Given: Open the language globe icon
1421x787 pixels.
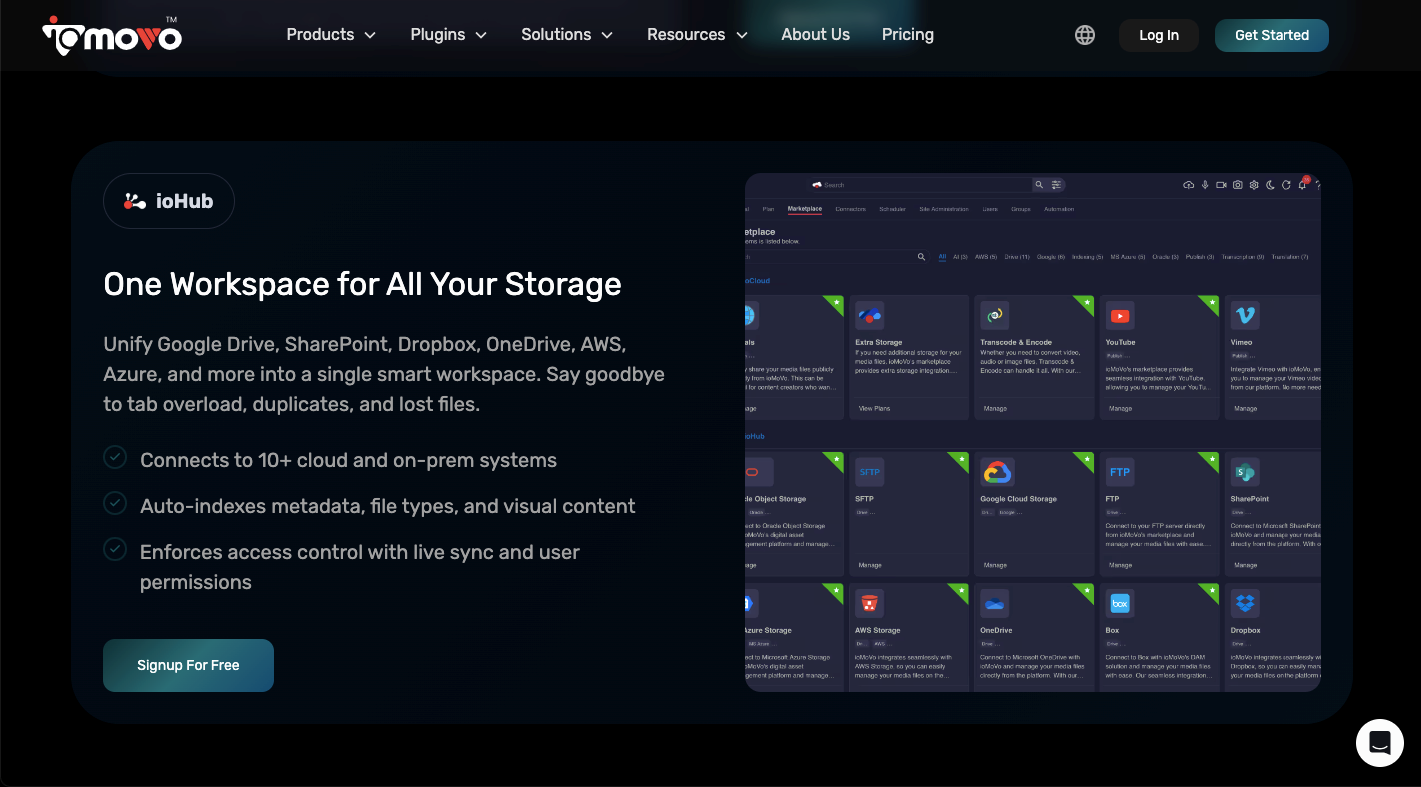Looking at the screenshot, I should tap(1085, 35).
